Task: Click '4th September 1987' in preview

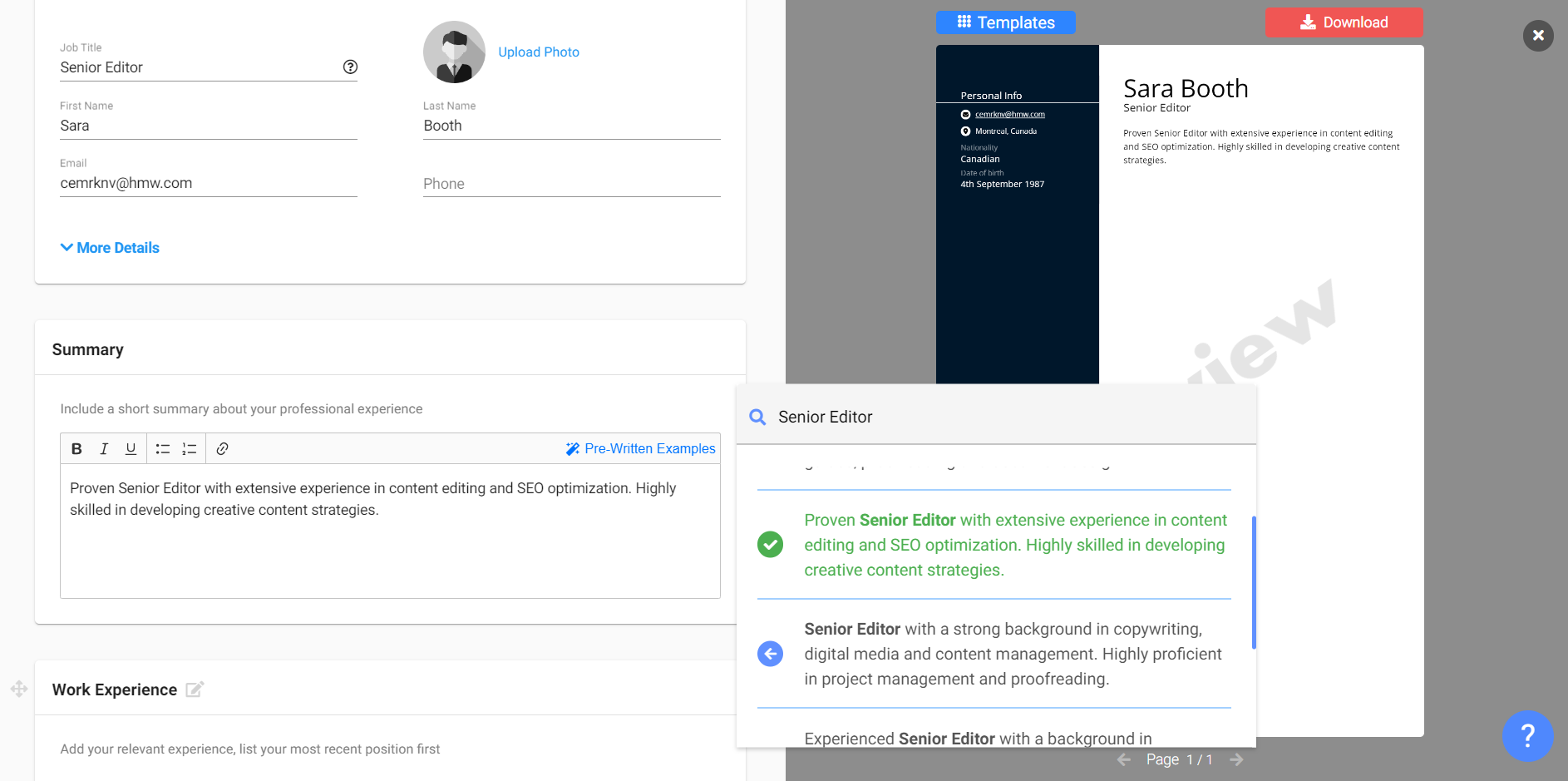Action: 1003,185
